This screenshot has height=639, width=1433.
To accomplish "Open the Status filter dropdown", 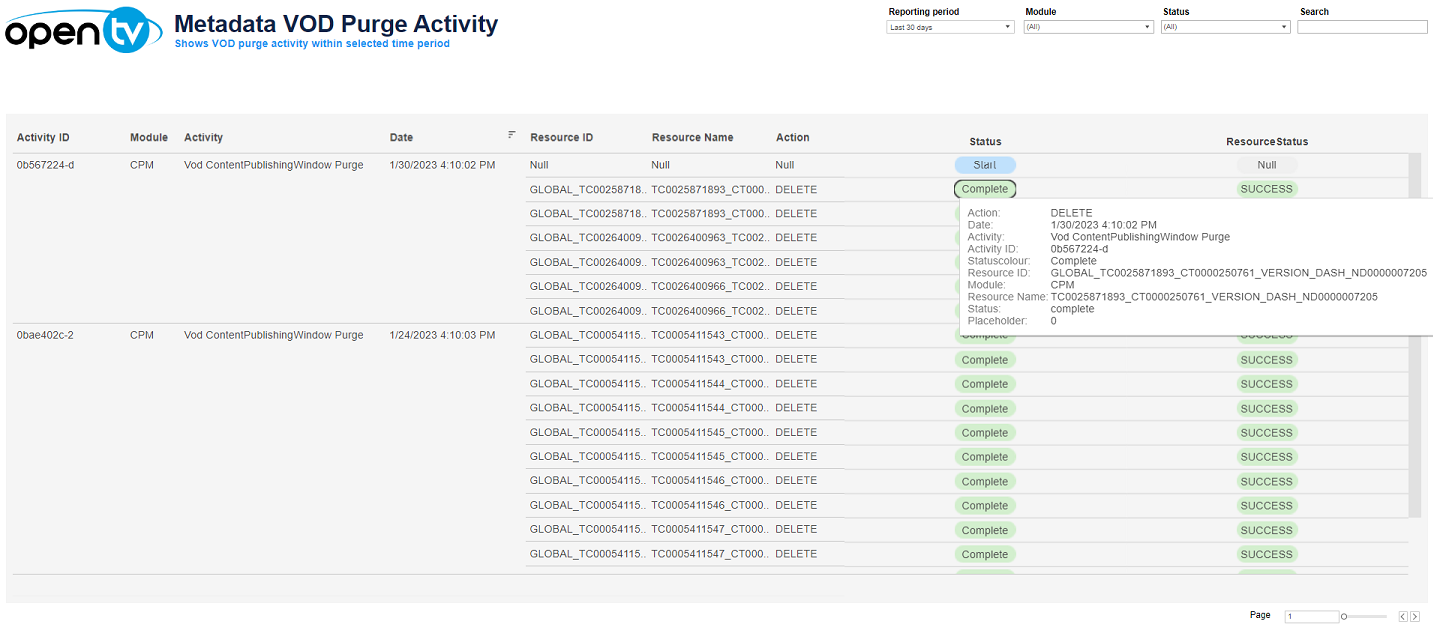I will pyautogui.click(x=1225, y=27).
